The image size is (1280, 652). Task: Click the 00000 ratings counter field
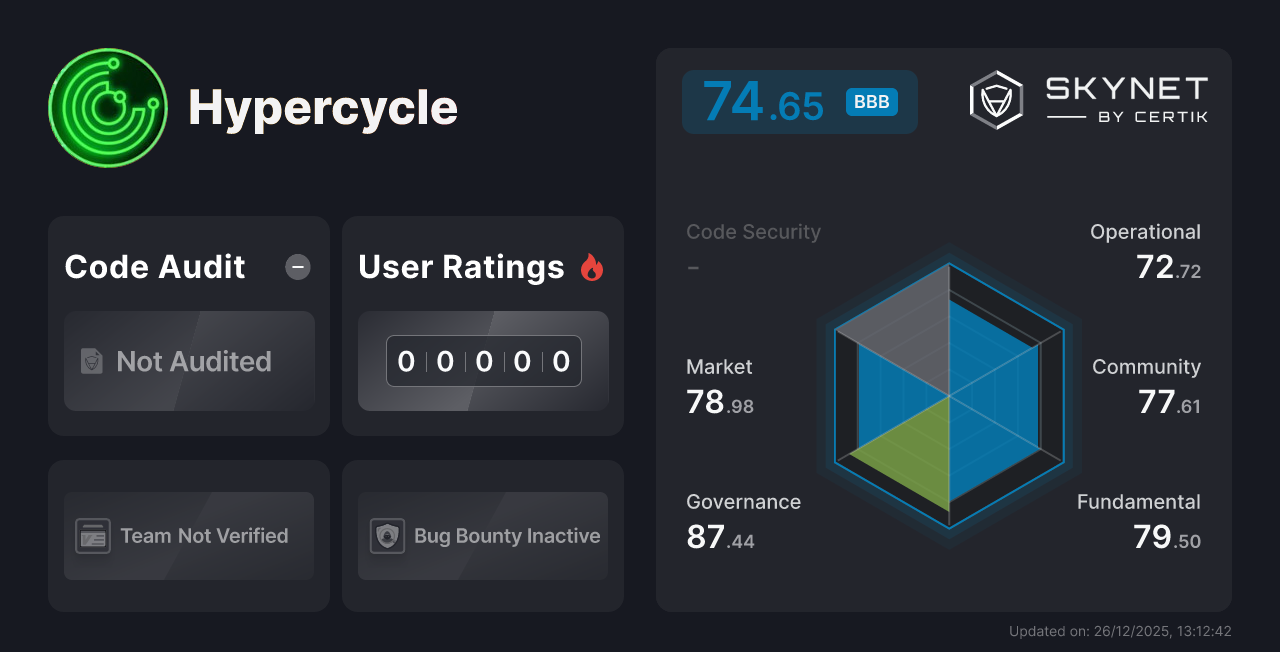(483, 361)
